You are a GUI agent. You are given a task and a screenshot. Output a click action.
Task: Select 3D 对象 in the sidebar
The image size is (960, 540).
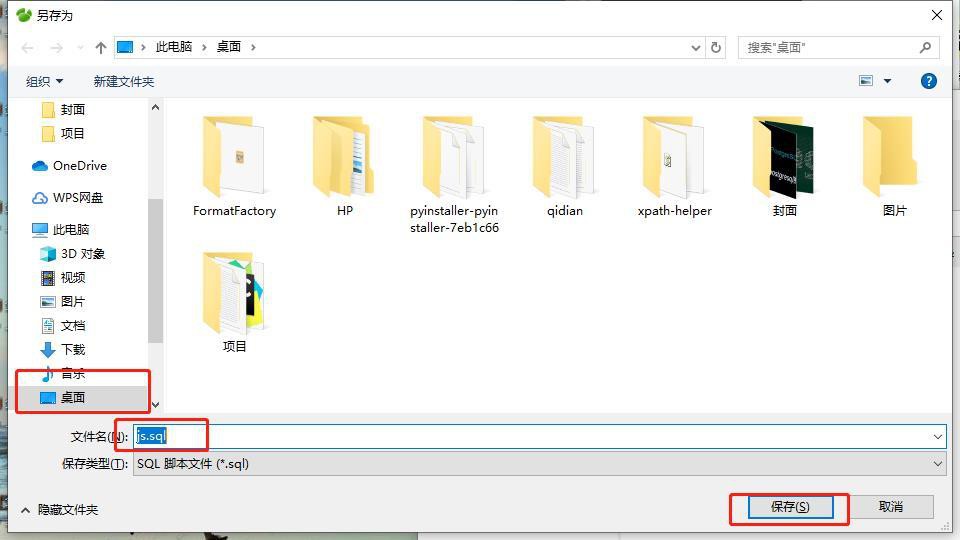(x=72, y=253)
